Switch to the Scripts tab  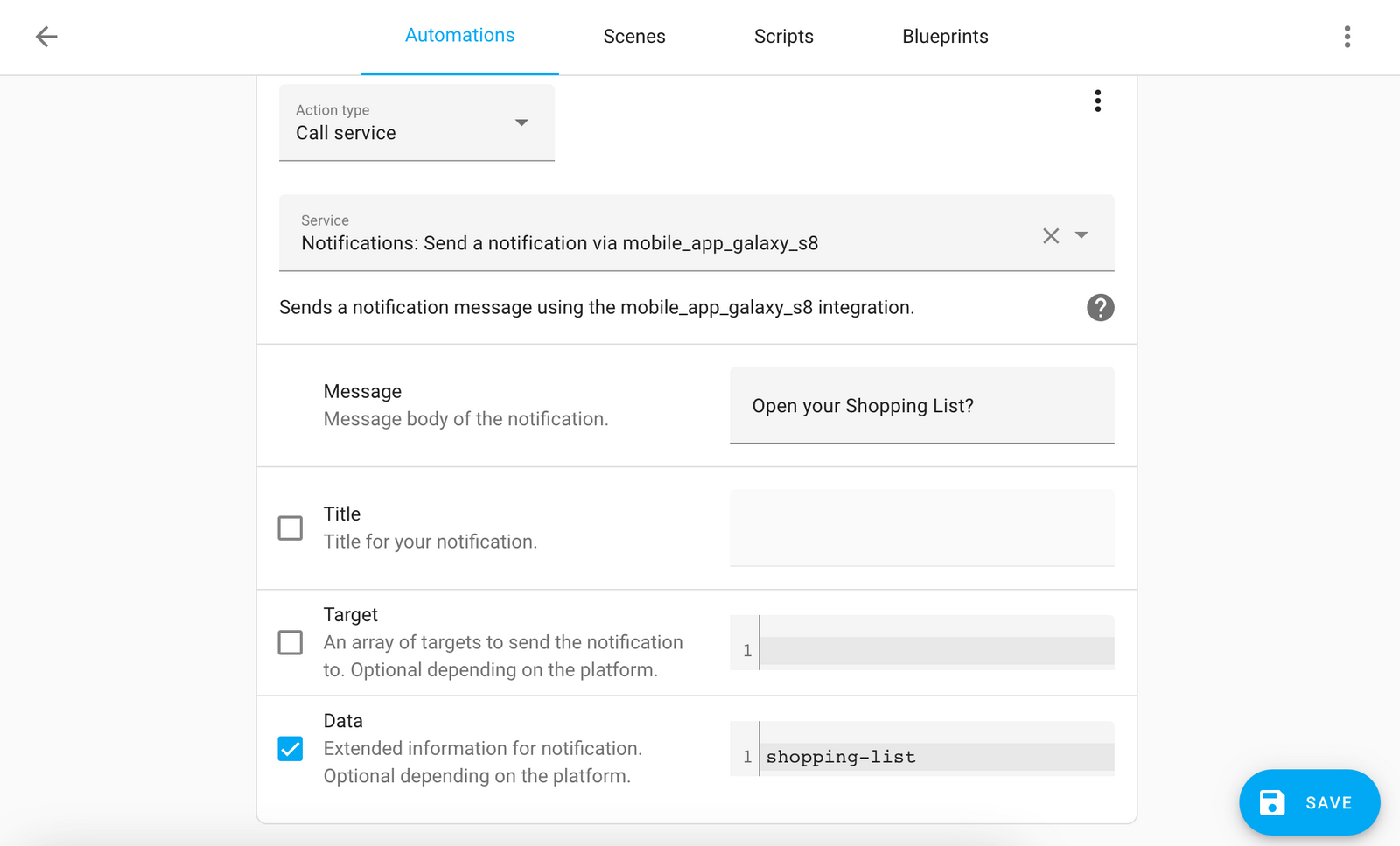coord(783,37)
